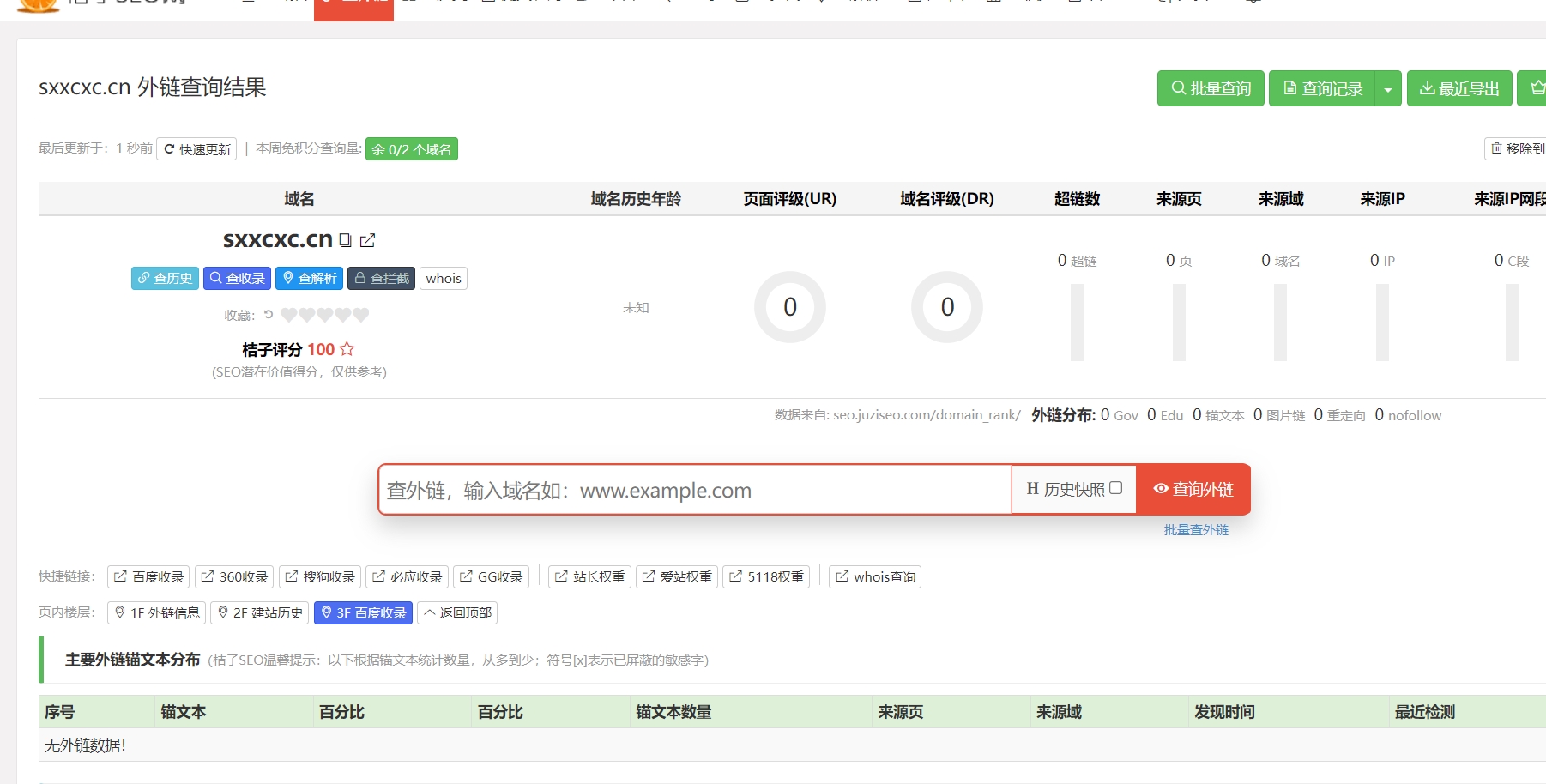This screenshot has width=1546, height=784.
Task: Open 爱站权重 quick link
Action: pyautogui.click(x=678, y=576)
